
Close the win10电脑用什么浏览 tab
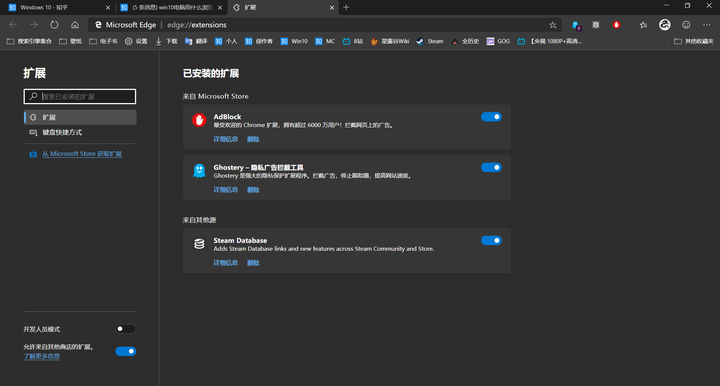tap(220, 8)
